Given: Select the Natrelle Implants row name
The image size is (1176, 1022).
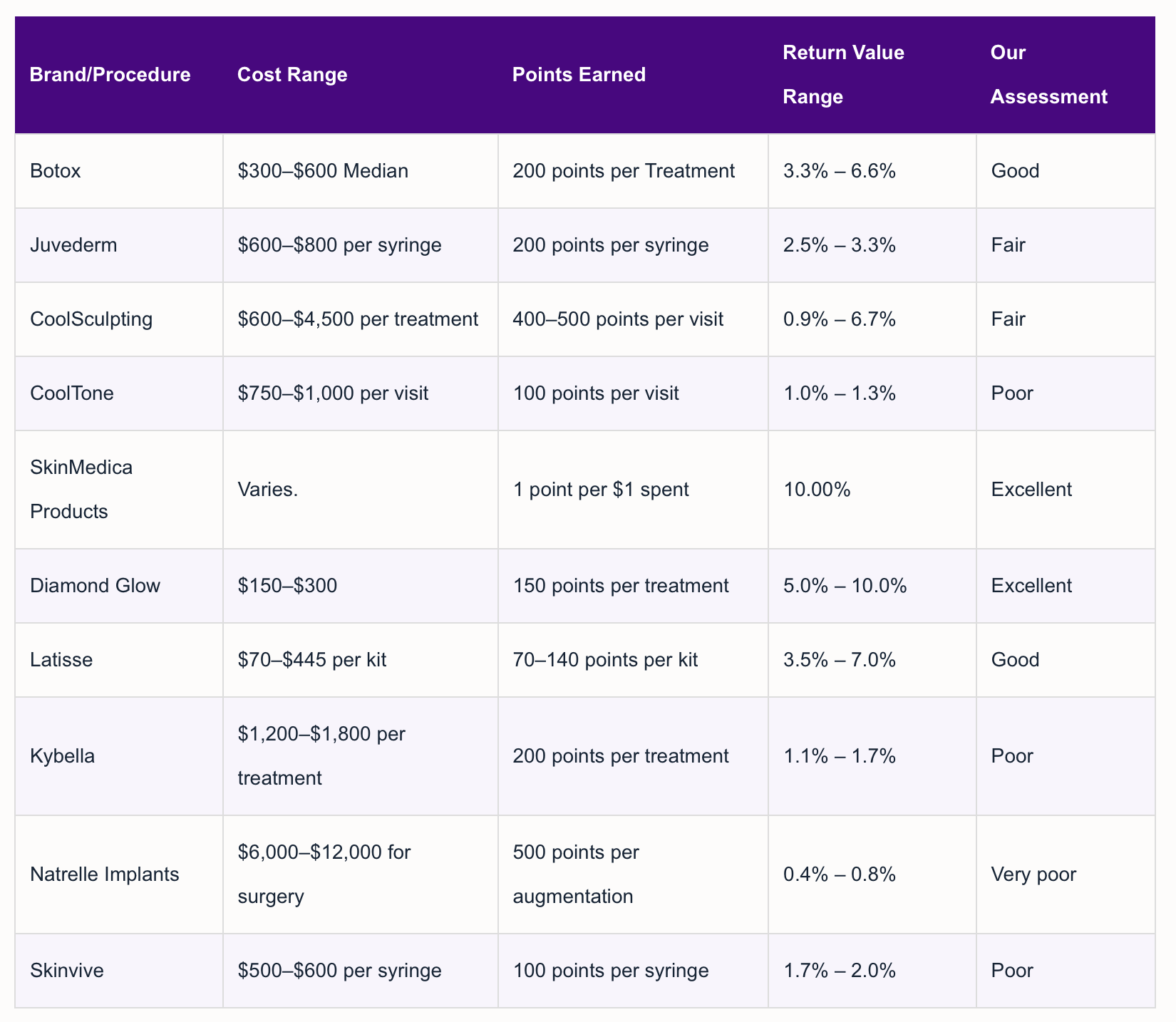Looking at the screenshot, I should pos(105,874).
